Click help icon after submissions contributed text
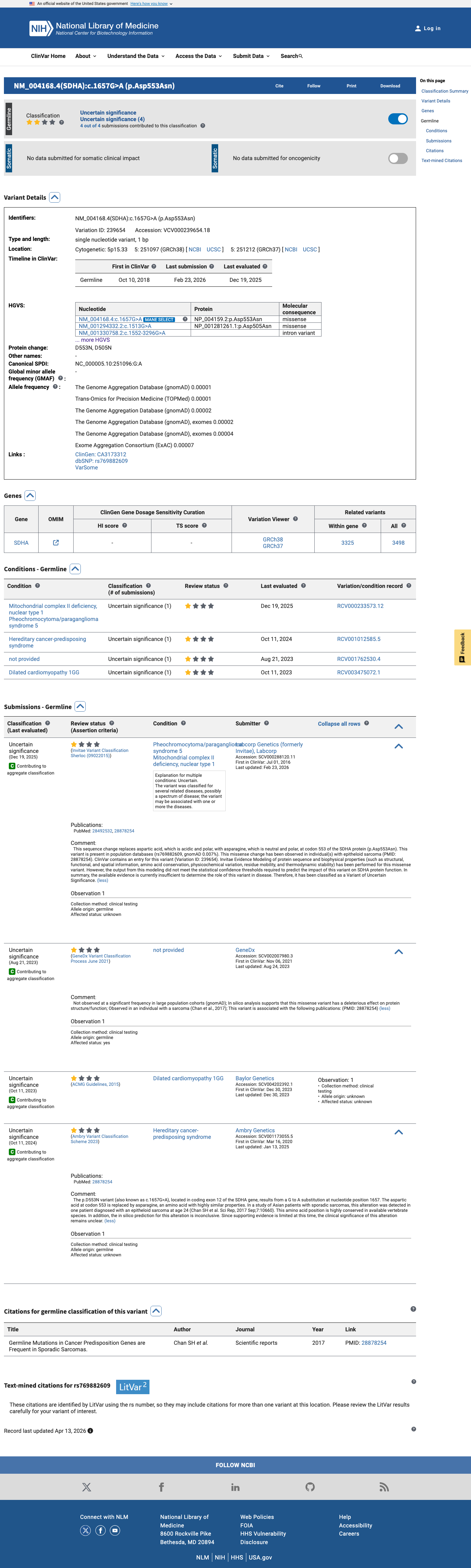Screen dimensions: 471x1568 pos(203,126)
